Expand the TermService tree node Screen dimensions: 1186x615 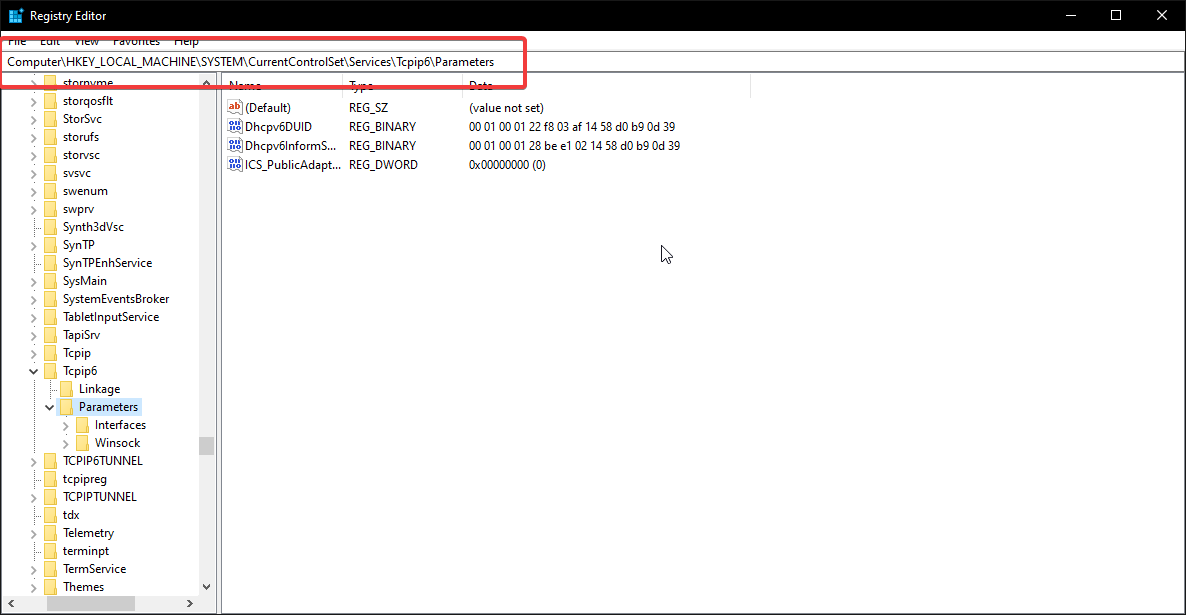click(x=33, y=570)
